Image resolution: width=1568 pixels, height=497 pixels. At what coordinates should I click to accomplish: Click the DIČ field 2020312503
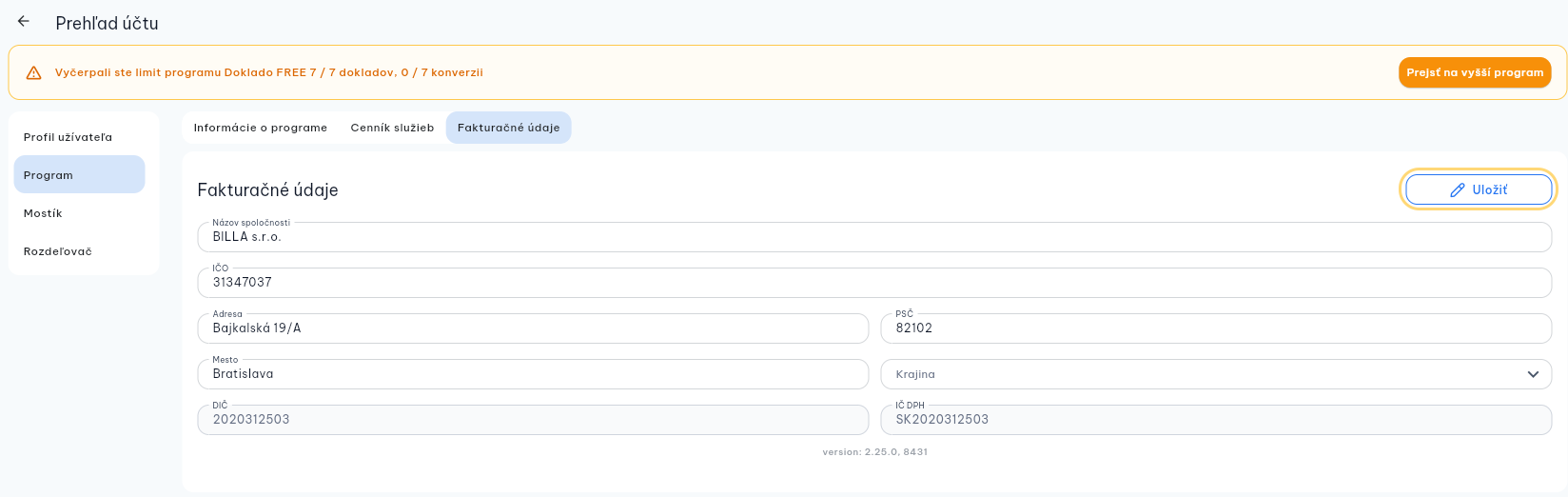pyautogui.click(x=533, y=420)
